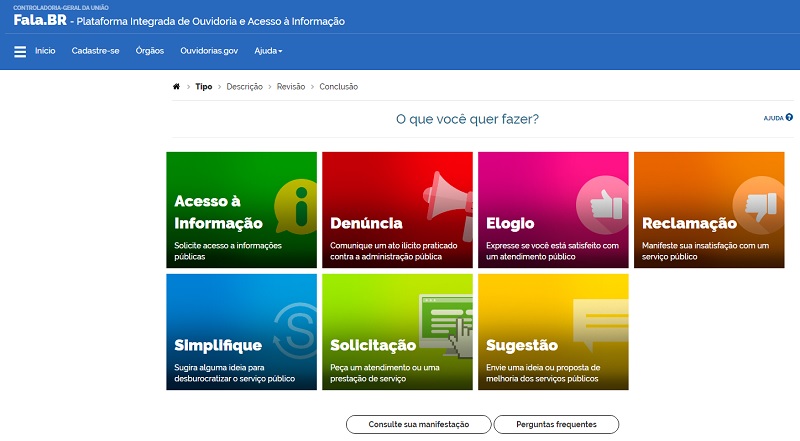Click 'Comunique um ato ilícito praticado' description
This screenshot has width=800, height=441.
click(393, 251)
